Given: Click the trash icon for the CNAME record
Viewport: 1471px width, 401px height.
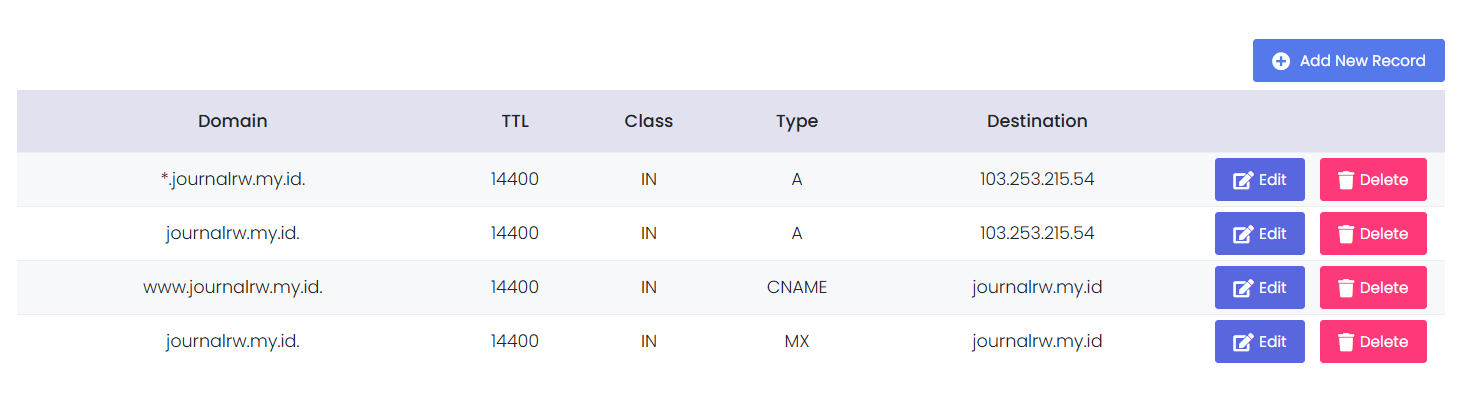Looking at the screenshot, I should [1346, 288].
